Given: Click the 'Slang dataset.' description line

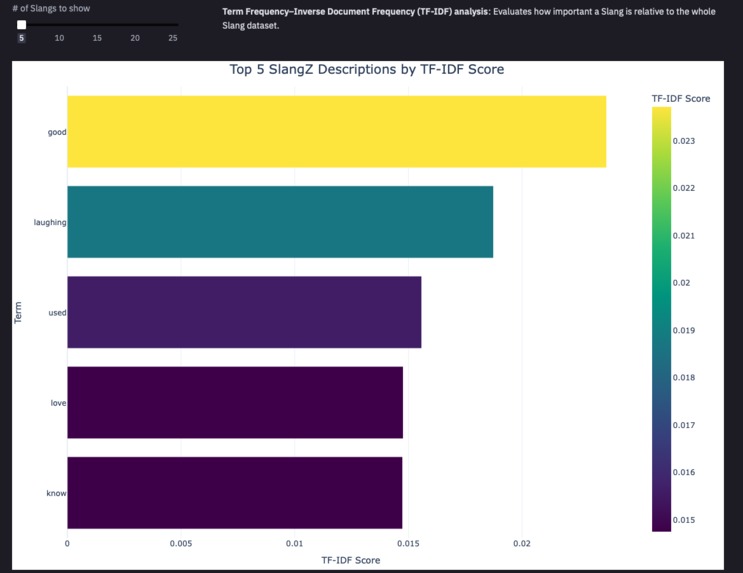Looking at the screenshot, I should (251, 26).
